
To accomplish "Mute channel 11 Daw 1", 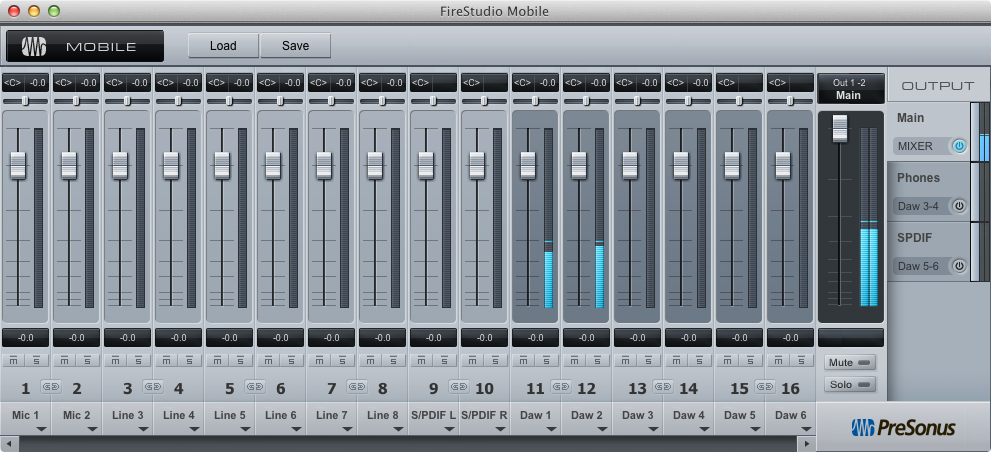I will coord(524,360).
